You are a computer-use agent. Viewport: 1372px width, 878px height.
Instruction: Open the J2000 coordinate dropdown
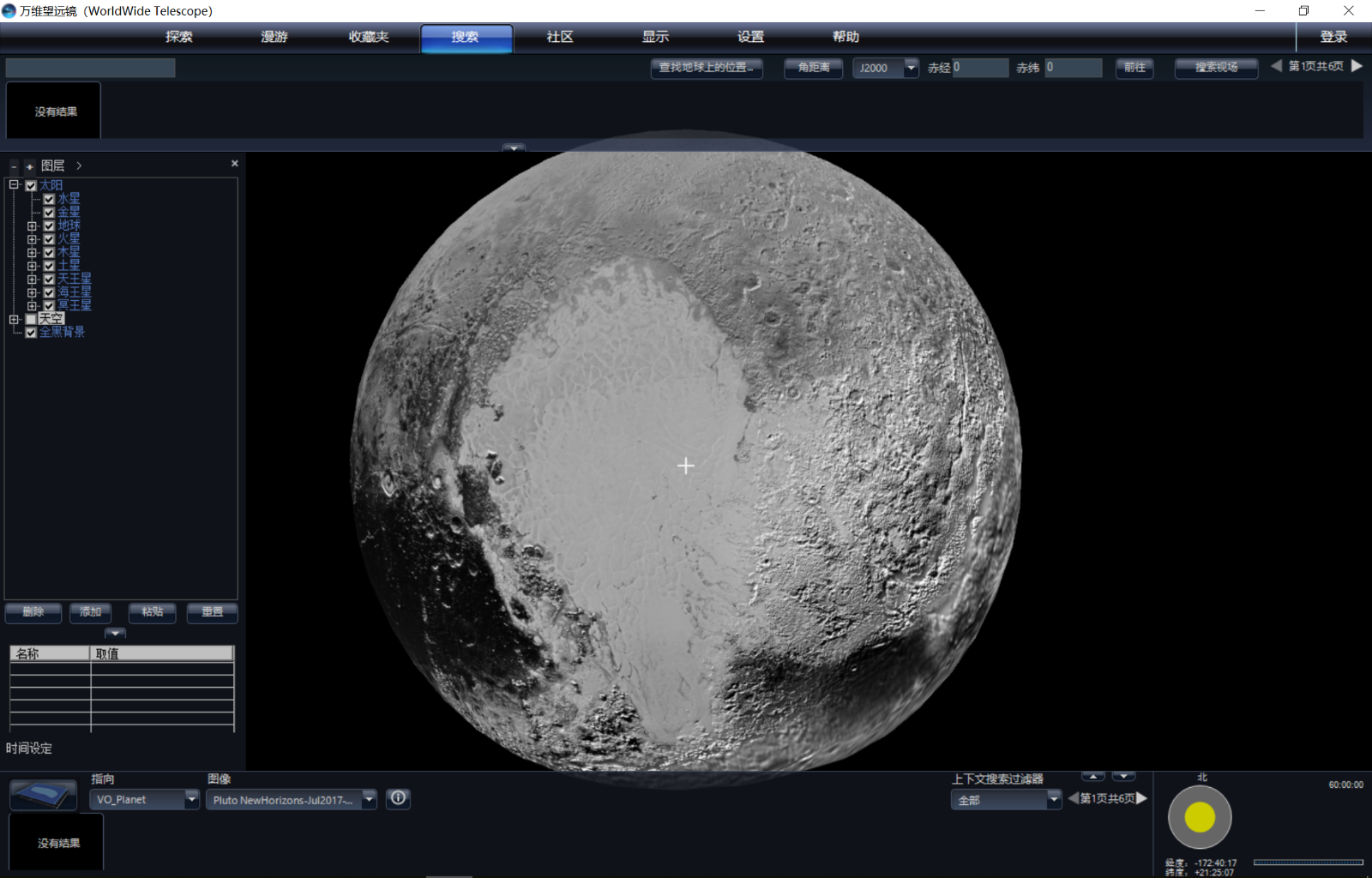tap(911, 68)
